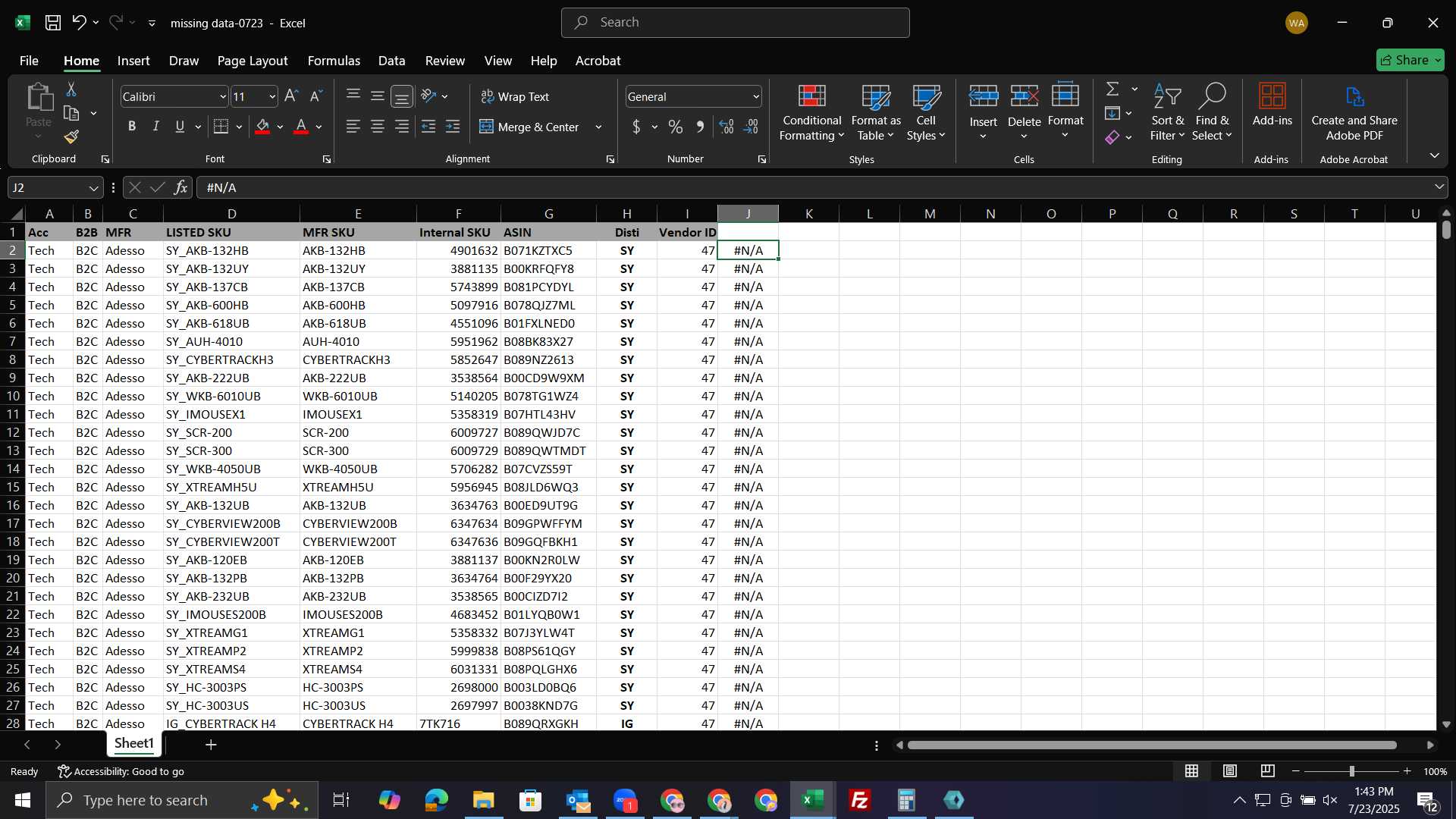Switch to the Page Layout tab

(253, 61)
